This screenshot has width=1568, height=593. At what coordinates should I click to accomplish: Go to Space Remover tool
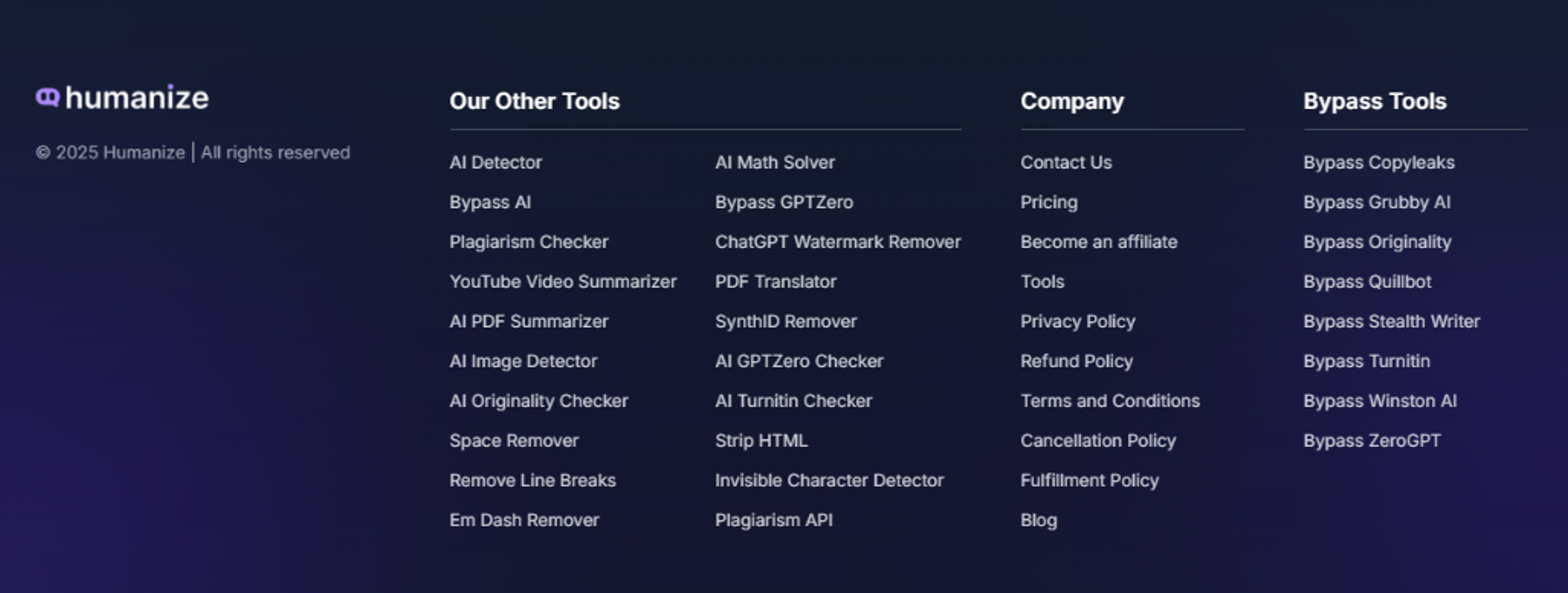pos(514,441)
